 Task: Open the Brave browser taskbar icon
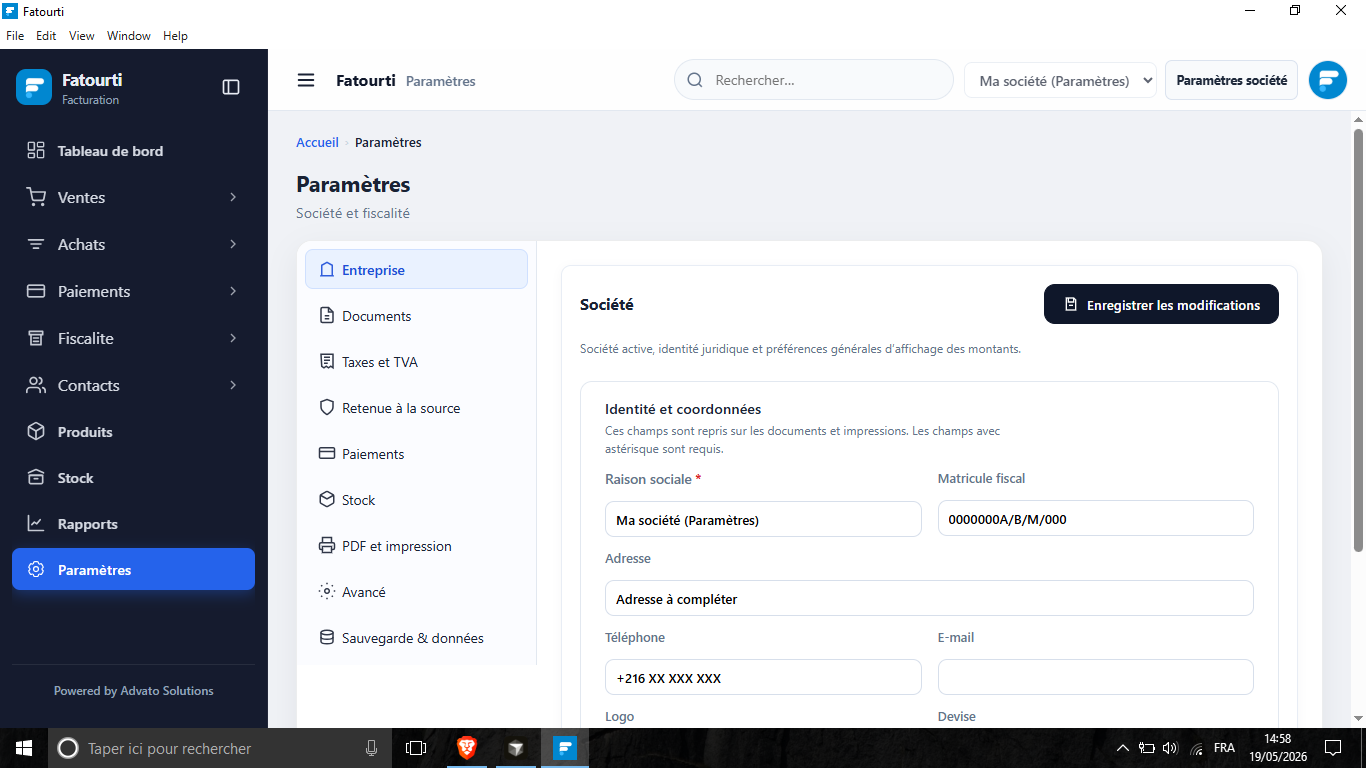coord(467,747)
